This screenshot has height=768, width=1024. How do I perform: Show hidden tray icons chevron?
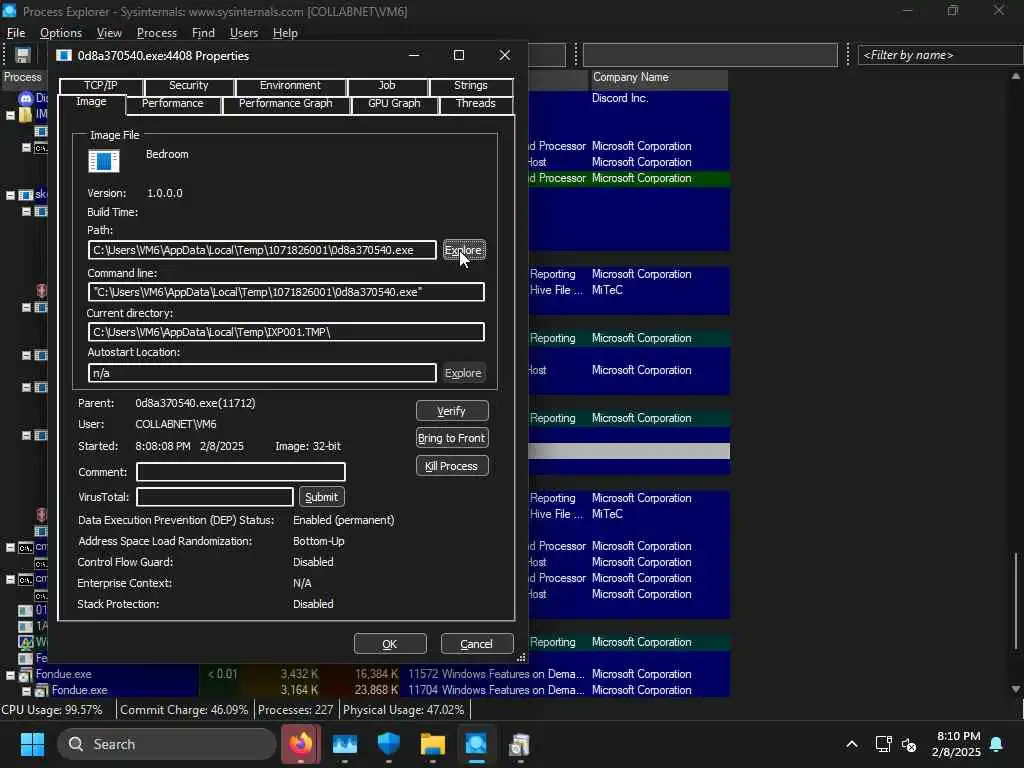[852, 744]
